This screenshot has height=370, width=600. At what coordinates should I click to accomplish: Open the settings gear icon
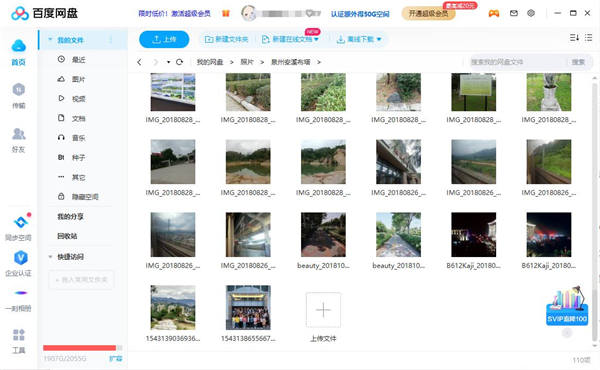pyautogui.click(x=531, y=13)
